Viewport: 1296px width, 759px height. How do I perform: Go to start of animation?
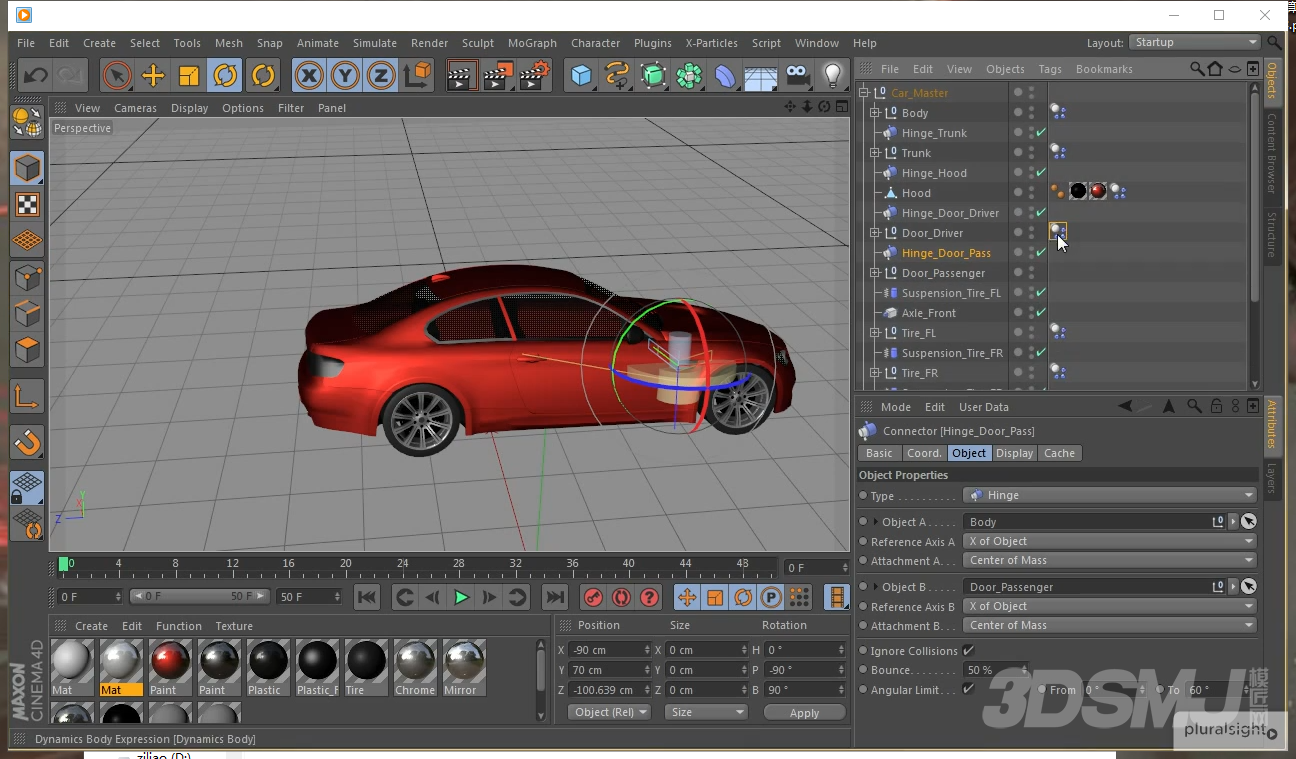click(367, 597)
